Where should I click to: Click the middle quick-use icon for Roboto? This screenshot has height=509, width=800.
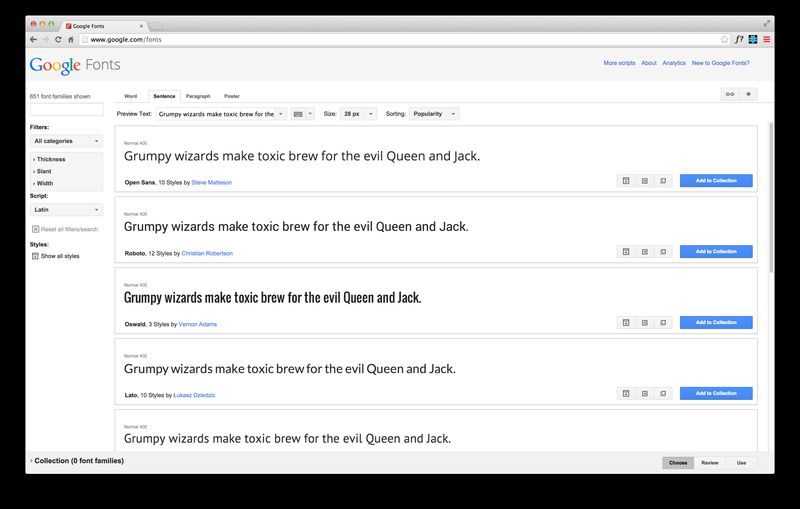645,251
